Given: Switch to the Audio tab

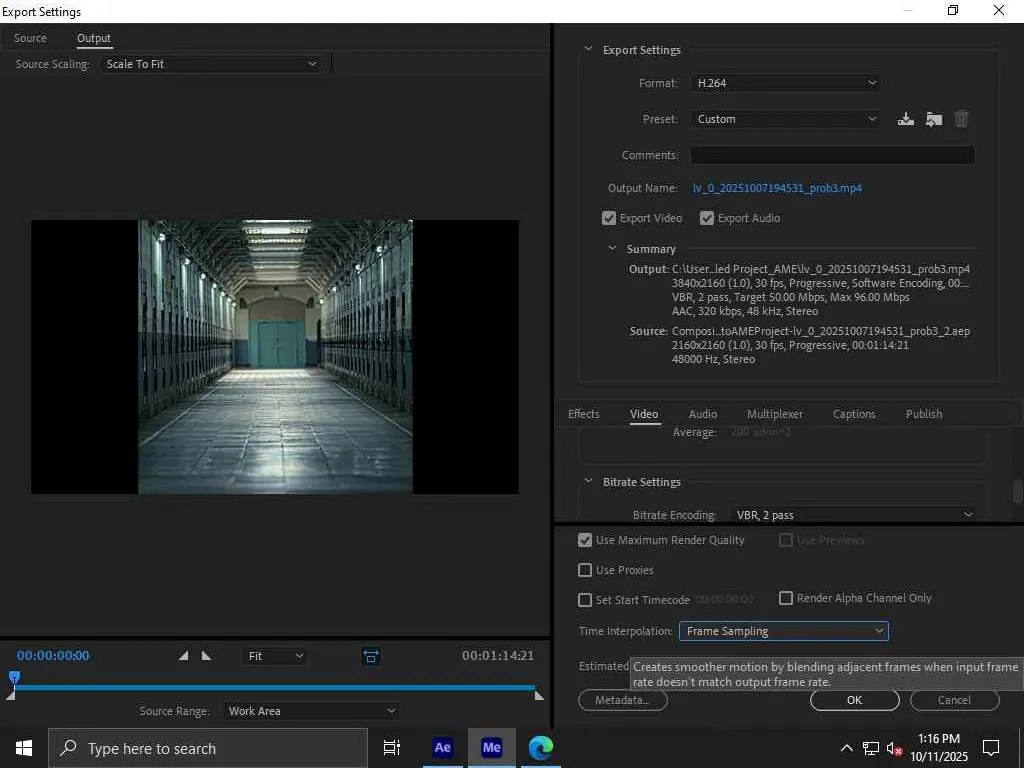Looking at the screenshot, I should tap(703, 414).
